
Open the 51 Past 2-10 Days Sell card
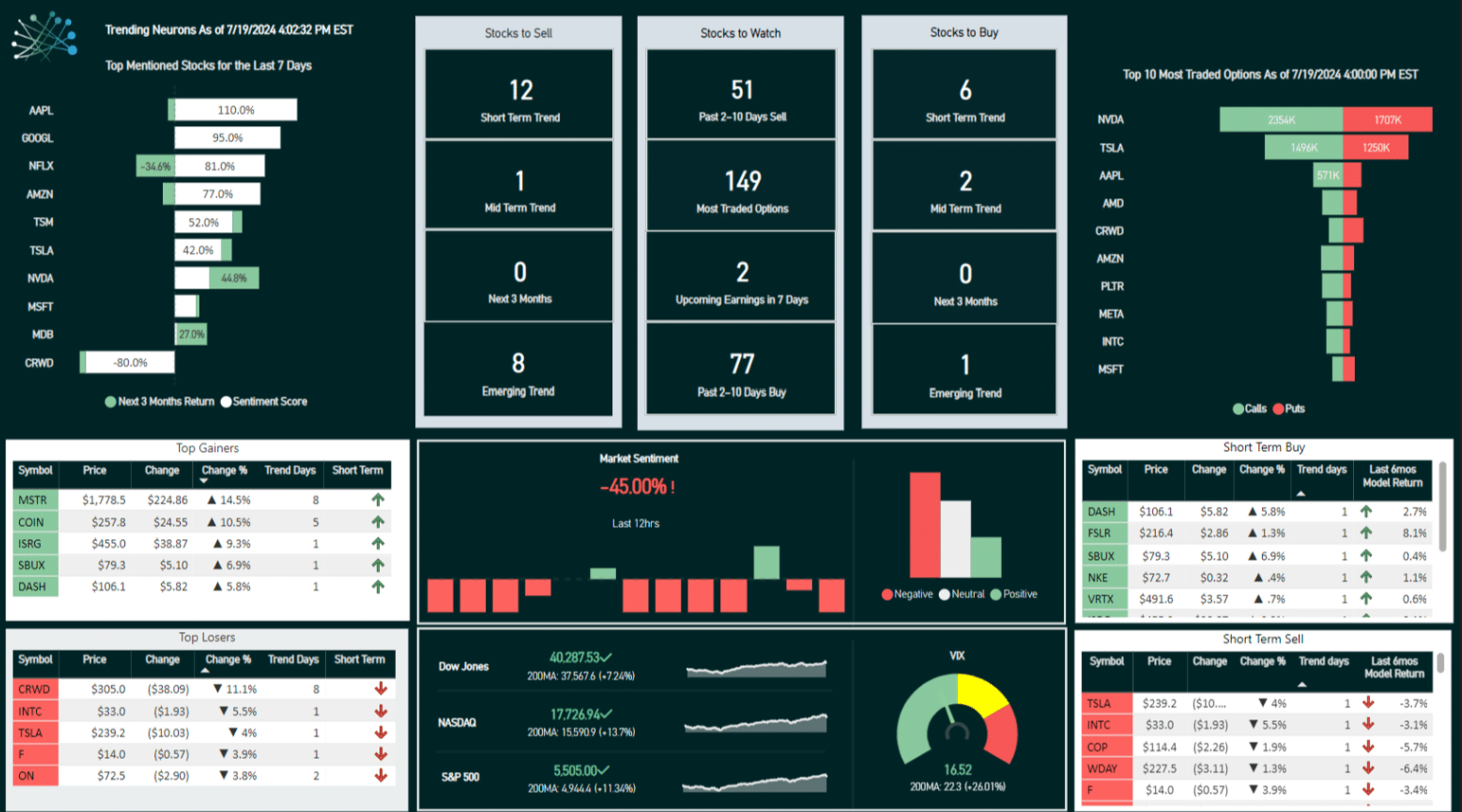coord(742,94)
